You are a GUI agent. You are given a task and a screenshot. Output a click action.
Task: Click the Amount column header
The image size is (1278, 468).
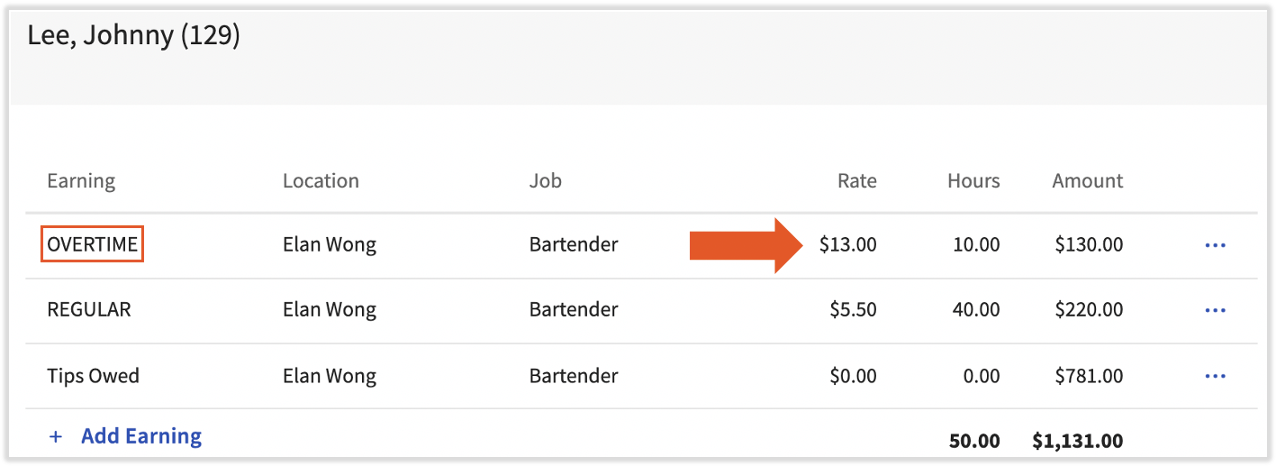1087,181
